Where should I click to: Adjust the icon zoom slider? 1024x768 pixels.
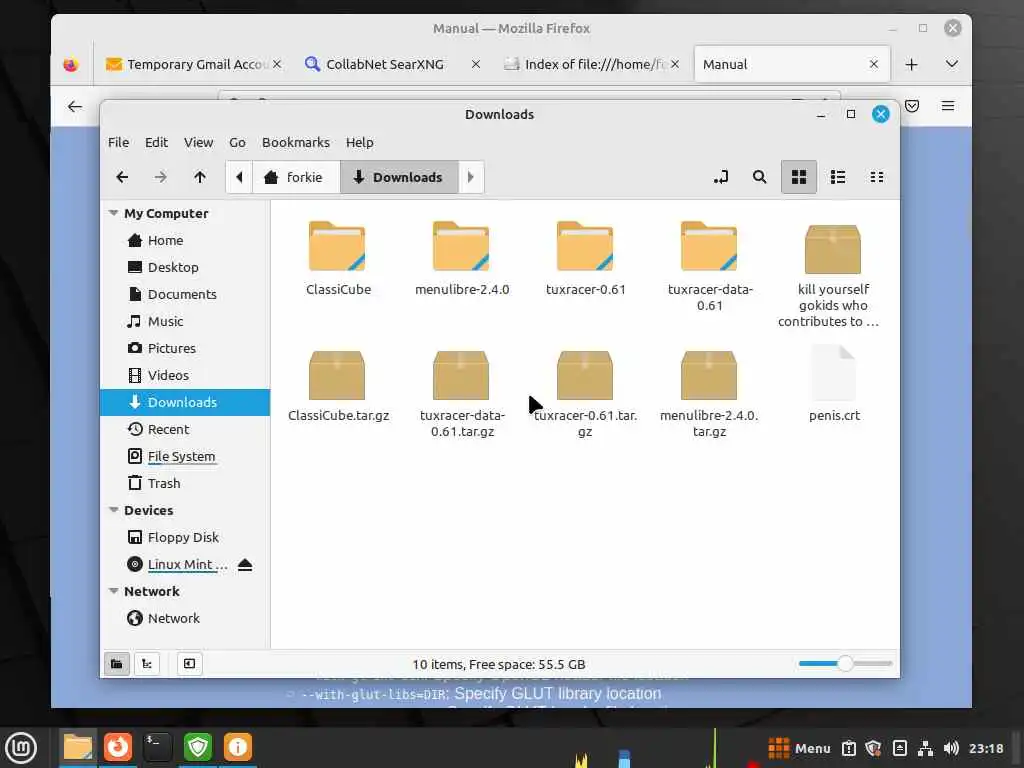coord(845,664)
